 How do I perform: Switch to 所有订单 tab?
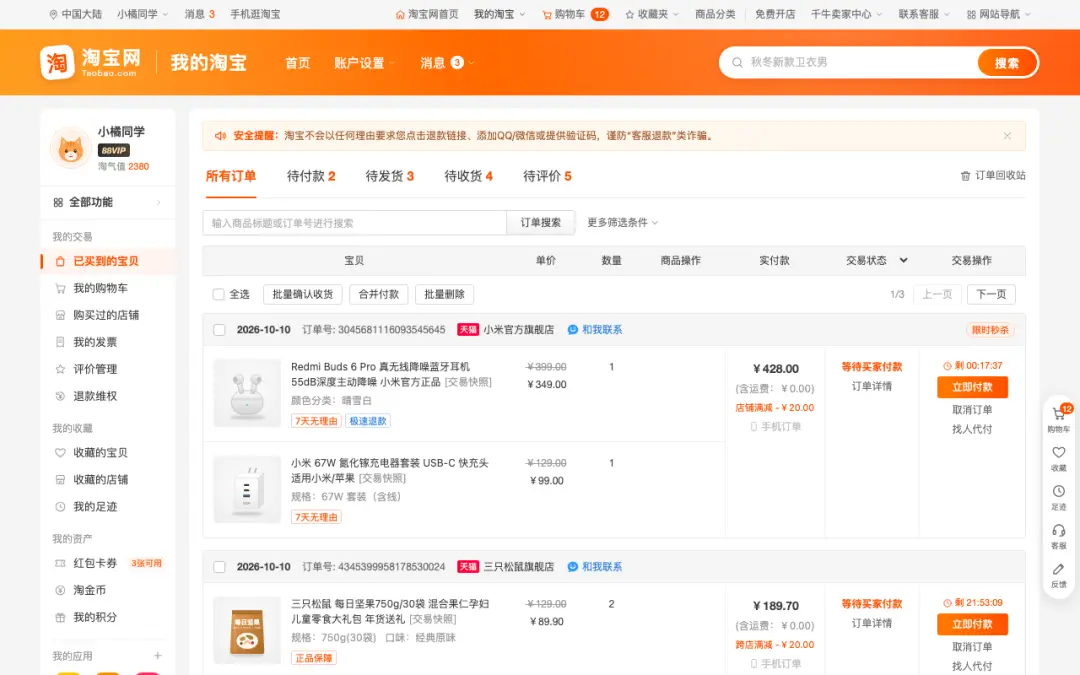(231, 176)
